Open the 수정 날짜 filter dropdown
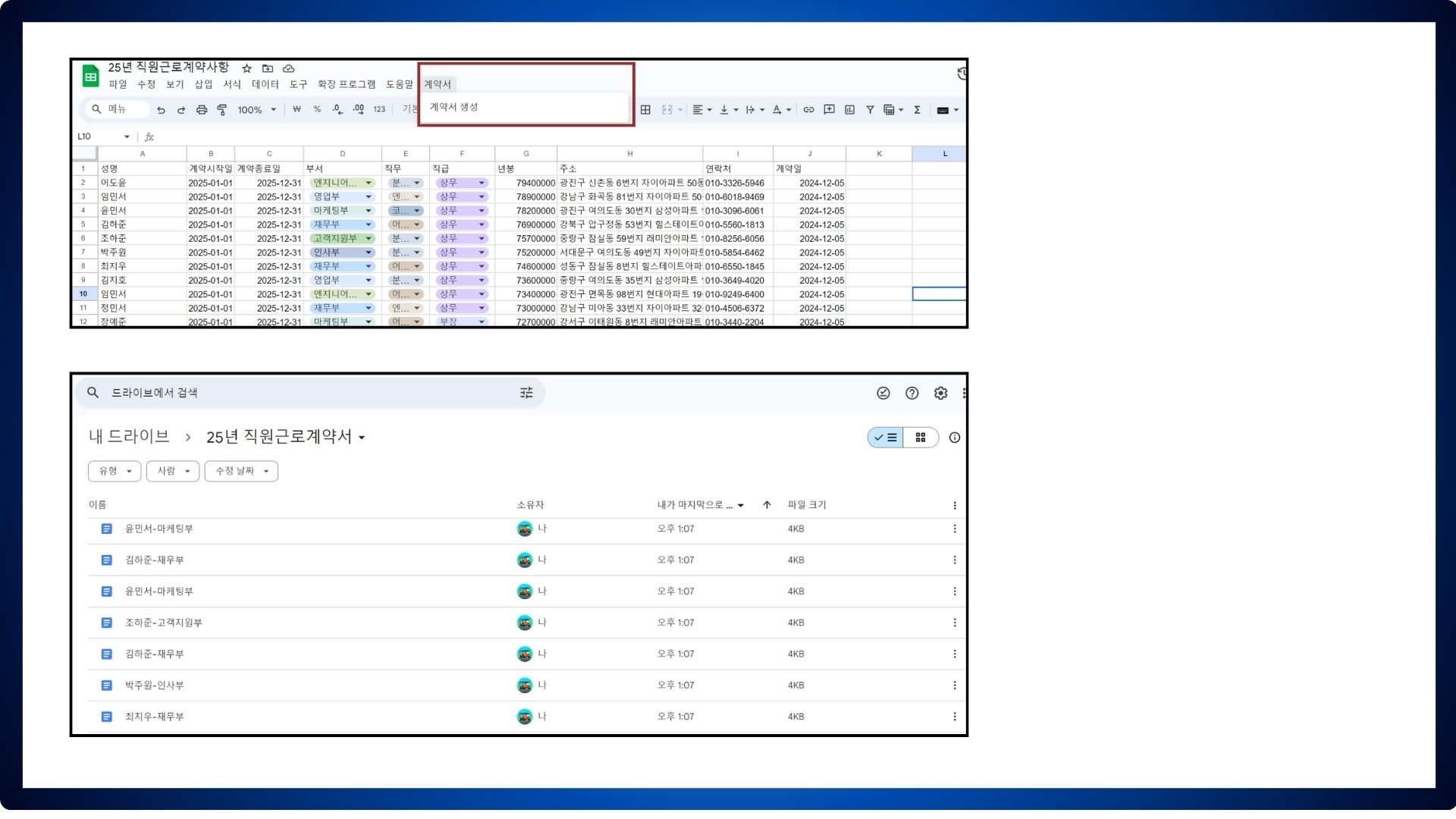1456x819 pixels. point(241,471)
